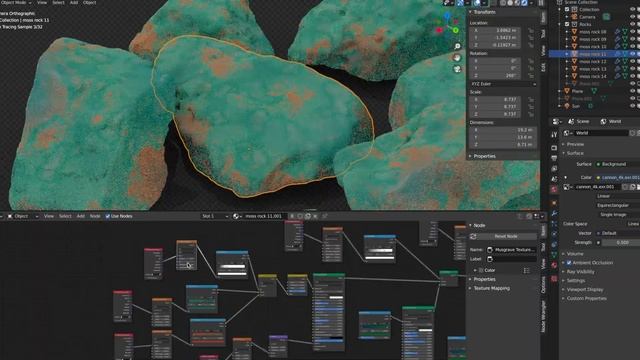This screenshot has width=640, height=360.
Task: Click the Background surface shader button
Action: 618,164
